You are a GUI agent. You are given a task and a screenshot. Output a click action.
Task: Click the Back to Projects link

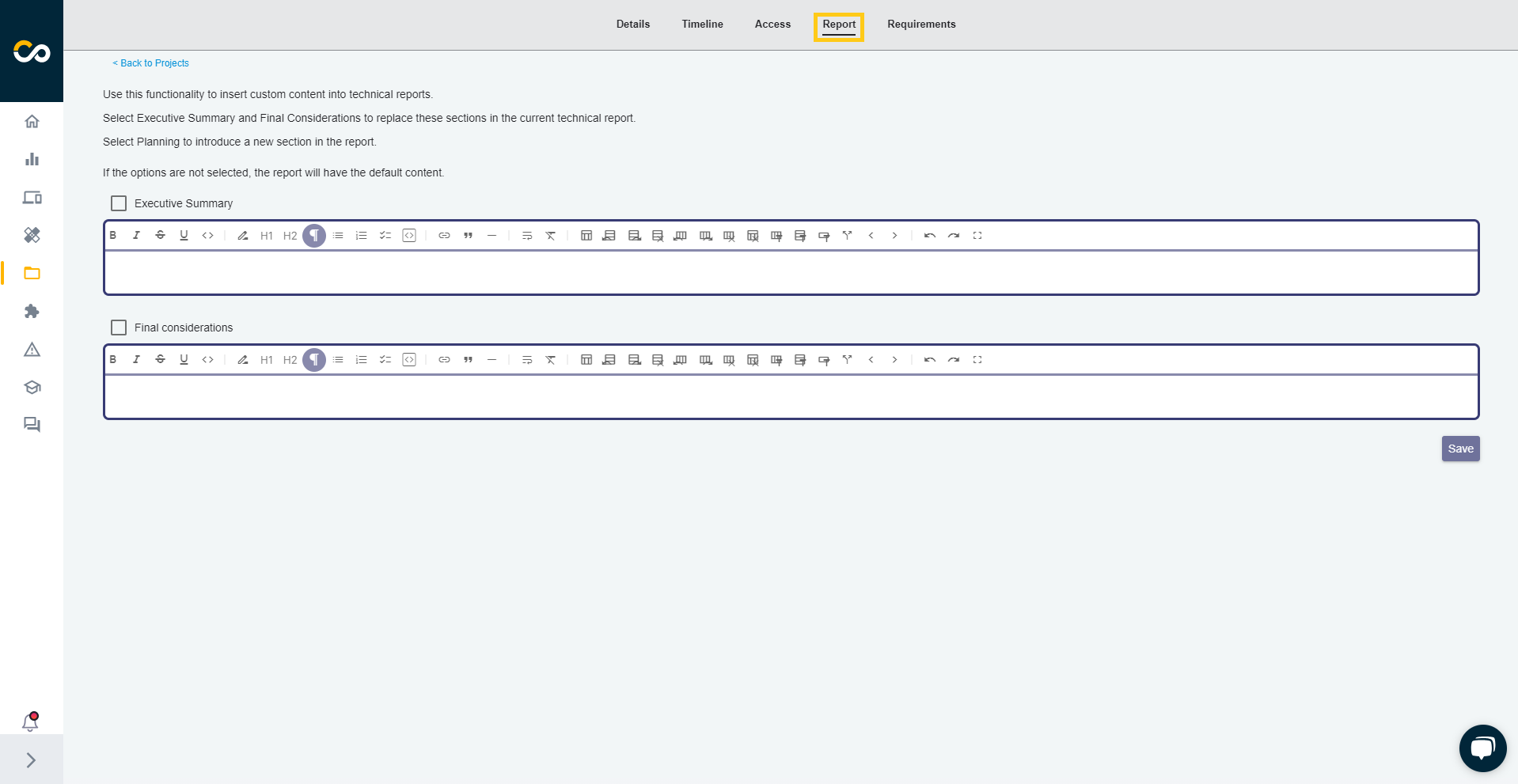[x=150, y=63]
